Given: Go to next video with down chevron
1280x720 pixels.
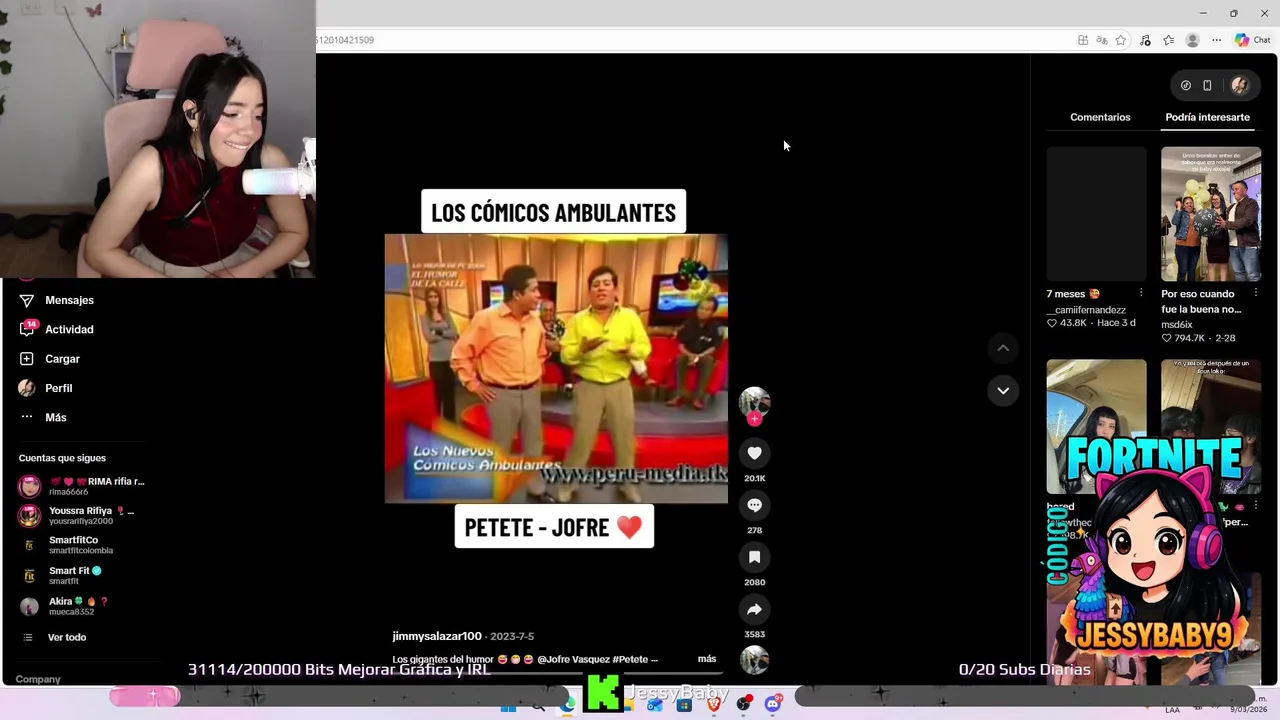Looking at the screenshot, I should coord(1003,390).
